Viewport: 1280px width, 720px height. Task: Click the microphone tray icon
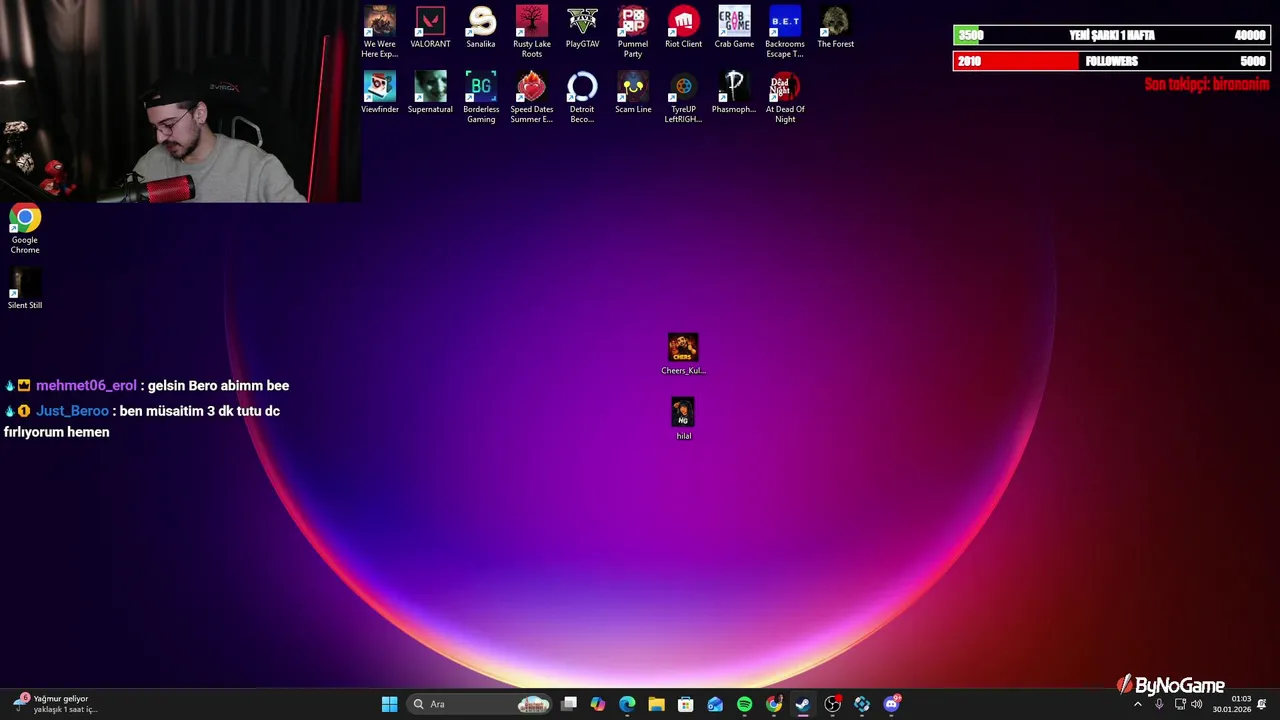point(1159,704)
